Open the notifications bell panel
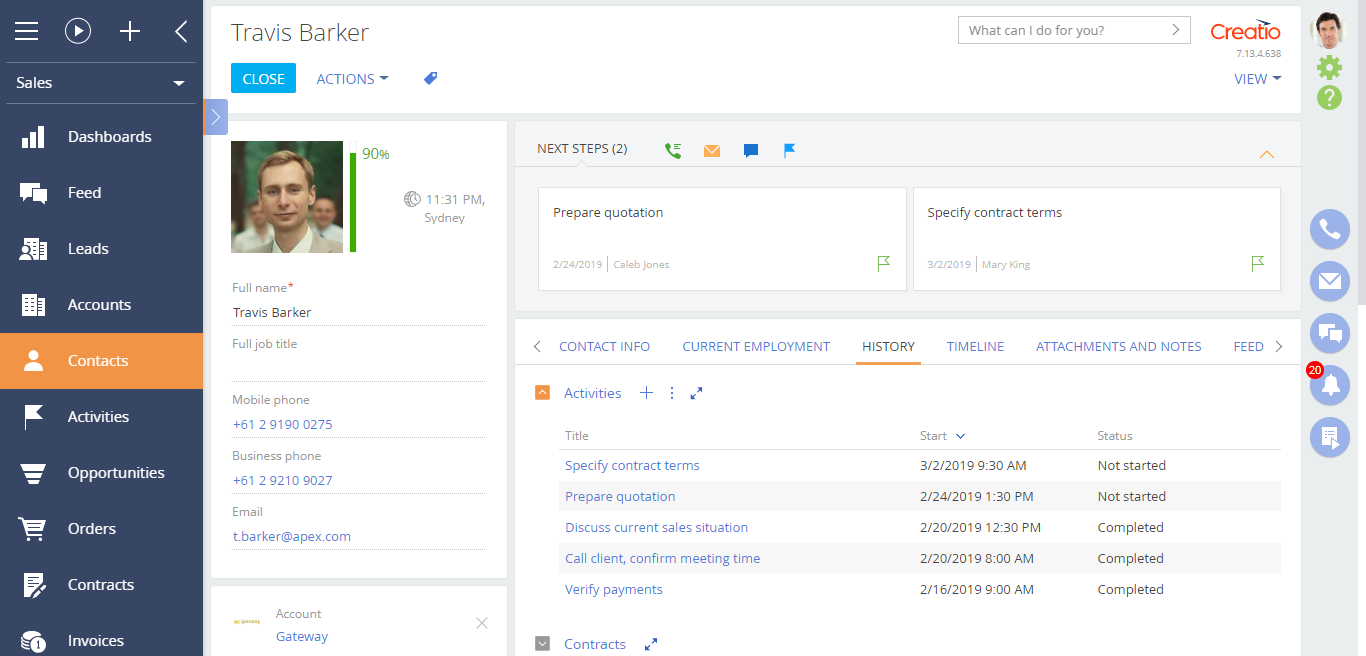The image size is (1366, 656). [1329, 386]
